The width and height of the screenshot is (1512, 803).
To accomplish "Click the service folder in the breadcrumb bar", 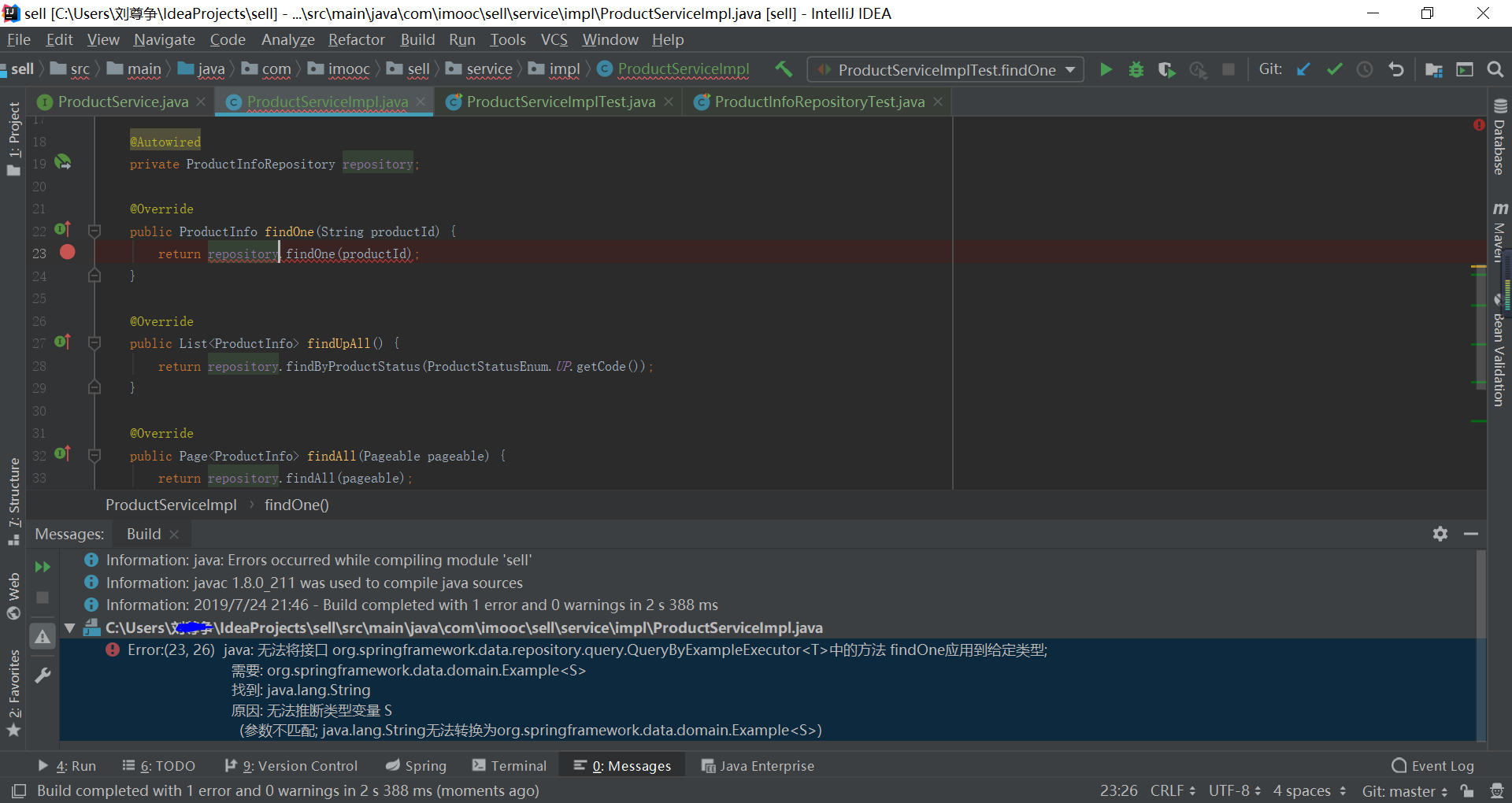I will click(480, 69).
